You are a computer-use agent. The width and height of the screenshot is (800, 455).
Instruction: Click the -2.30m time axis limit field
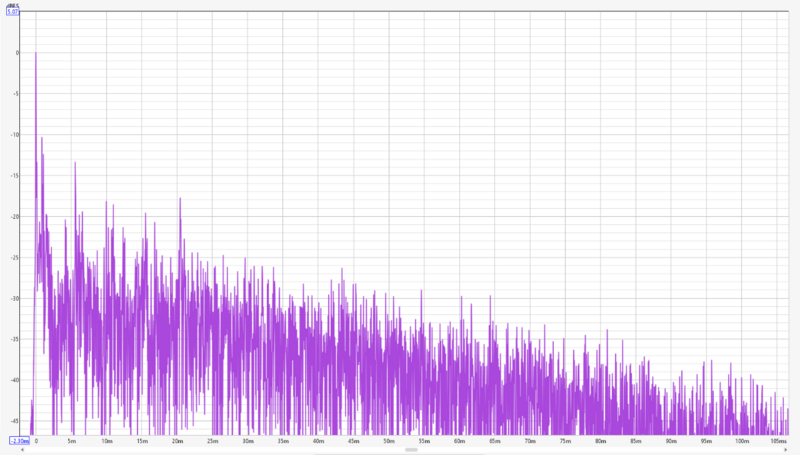pos(19,441)
